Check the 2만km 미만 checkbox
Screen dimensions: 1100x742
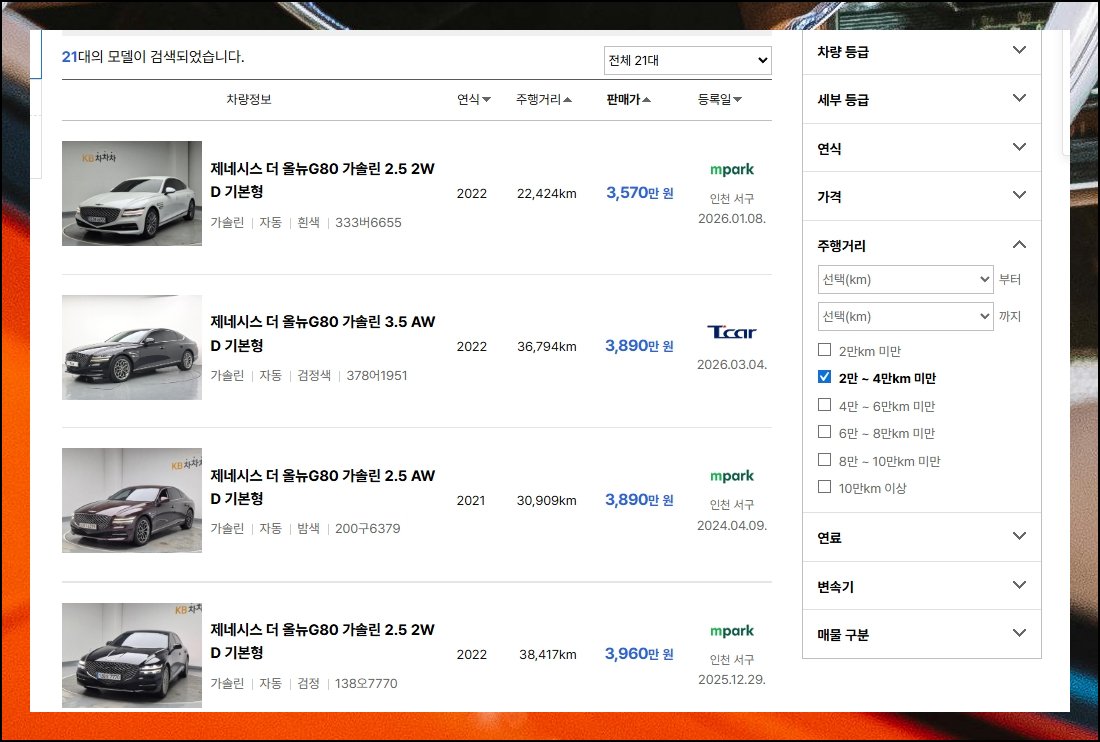coord(825,350)
